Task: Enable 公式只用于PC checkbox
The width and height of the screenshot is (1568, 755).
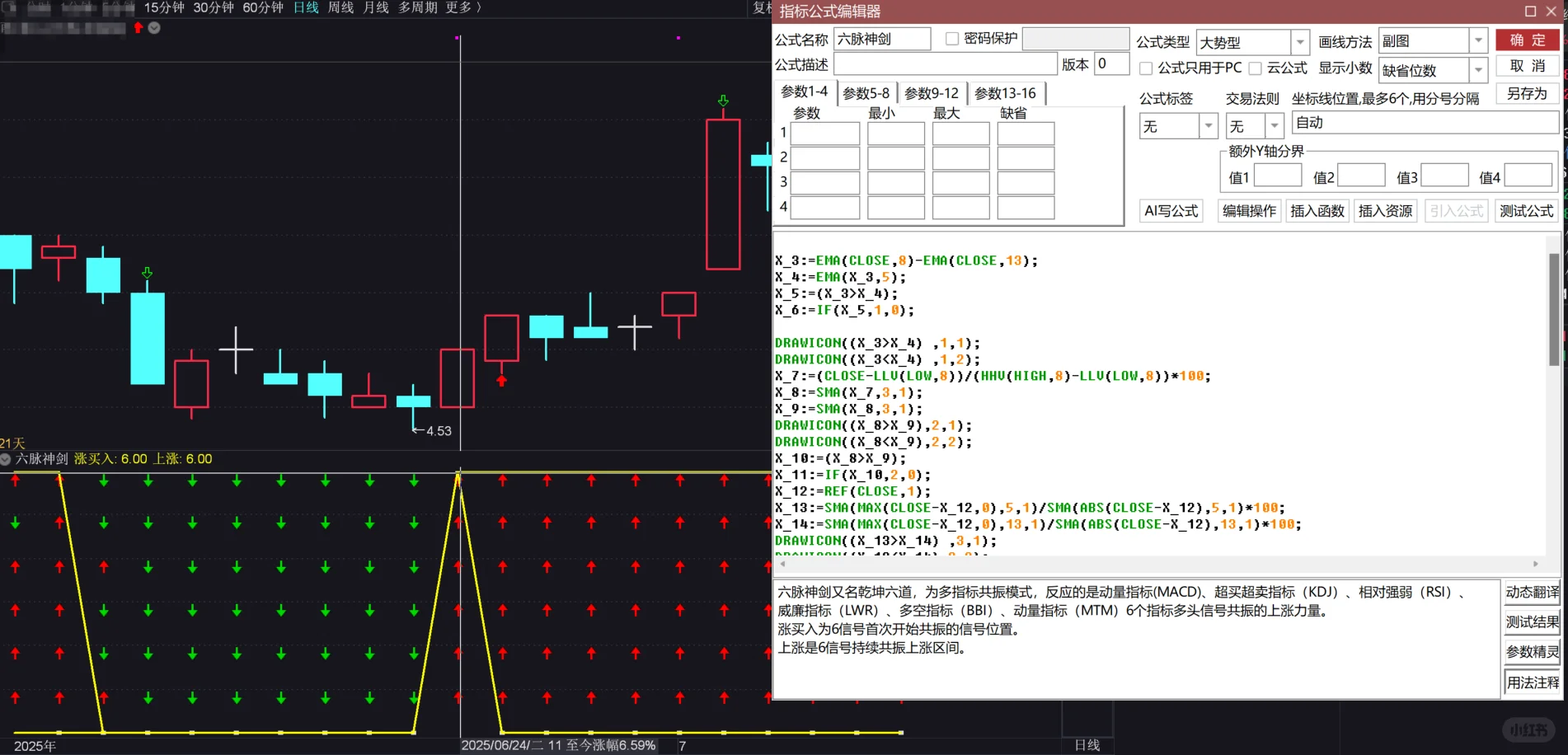Action: pos(1146,68)
